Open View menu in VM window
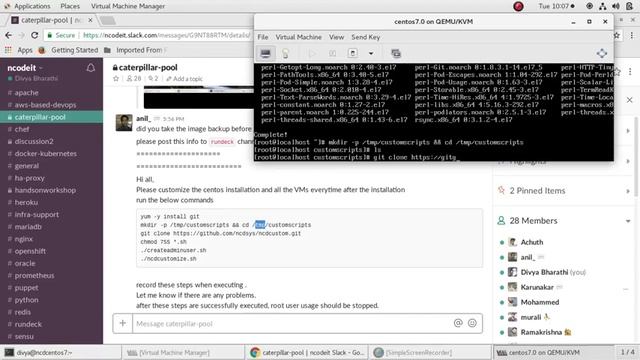640x360 pixels. click(336, 37)
